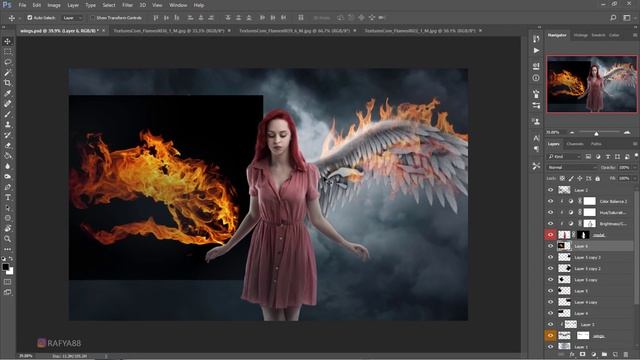Hide the Color Balance 2 adjustment layer
640x360 pixels.
550,201
